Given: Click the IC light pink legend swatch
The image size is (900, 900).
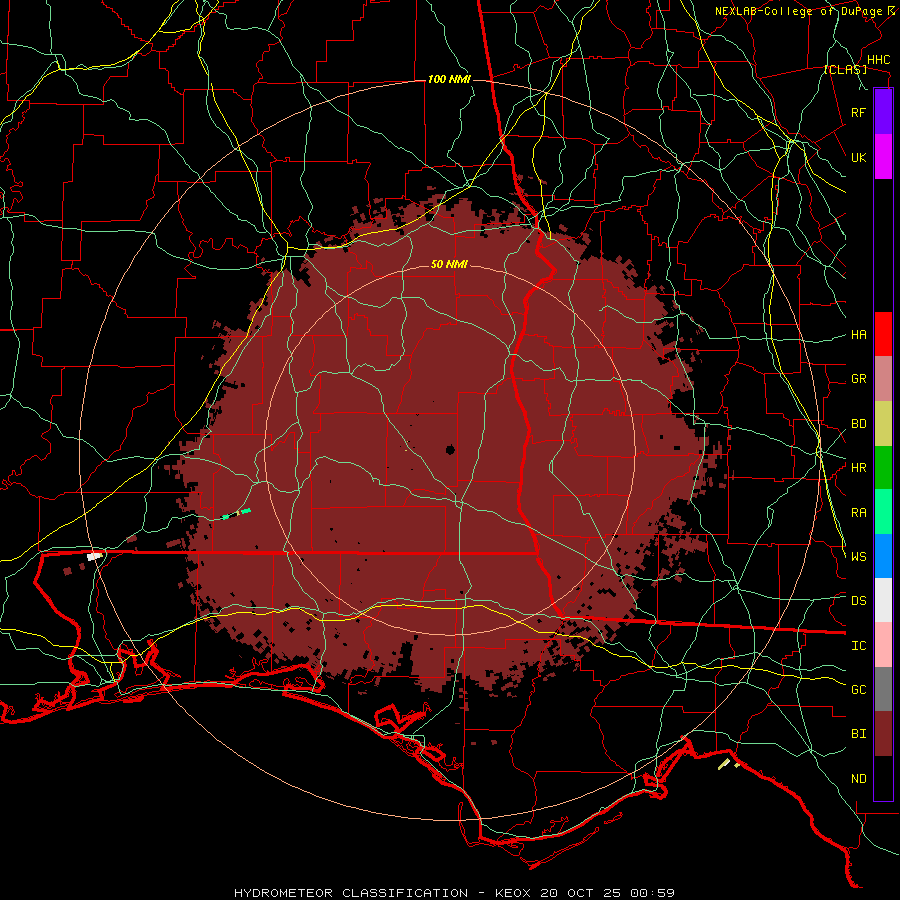Looking at the screenshot, I should pyautogui.click(x=883, y=645).
